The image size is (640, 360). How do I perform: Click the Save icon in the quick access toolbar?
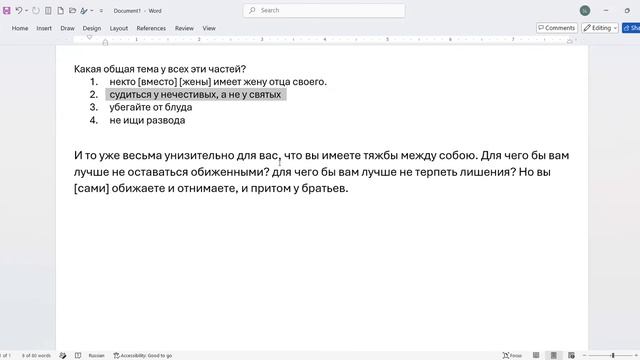(7, 11)
